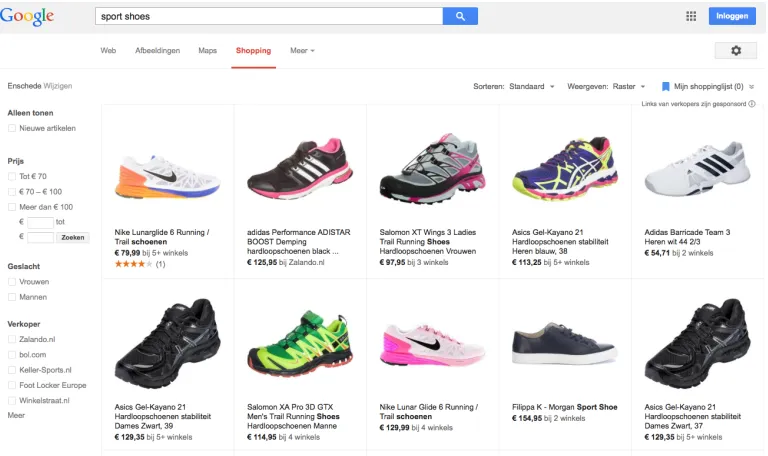Image resolution: width=768 pixels, height=456 pixels.
Task: Click the minimum price input field
Action: pyautogui.click(x=40, y=222)
